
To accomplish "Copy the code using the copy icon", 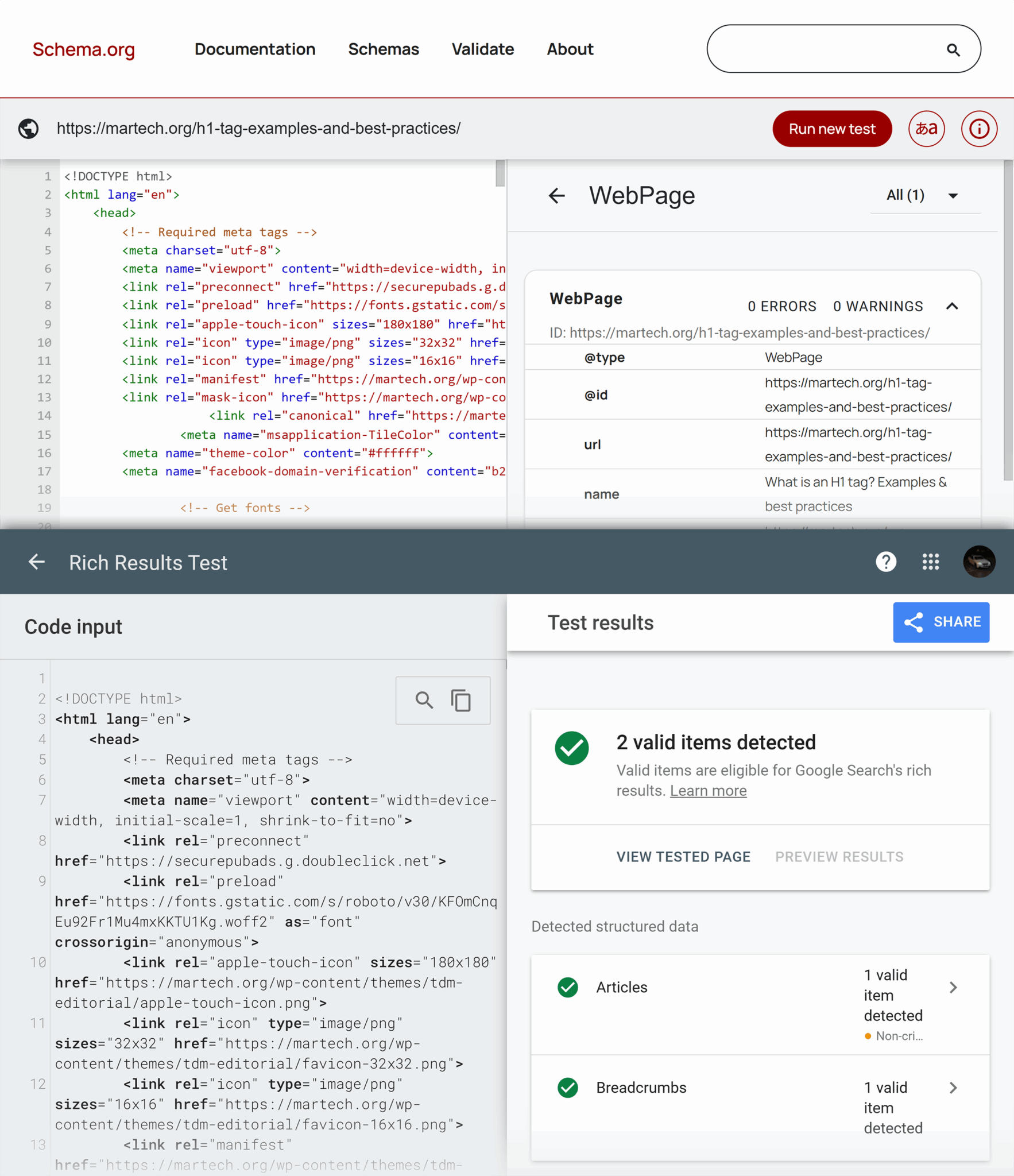I will click(x=461, y=700).
